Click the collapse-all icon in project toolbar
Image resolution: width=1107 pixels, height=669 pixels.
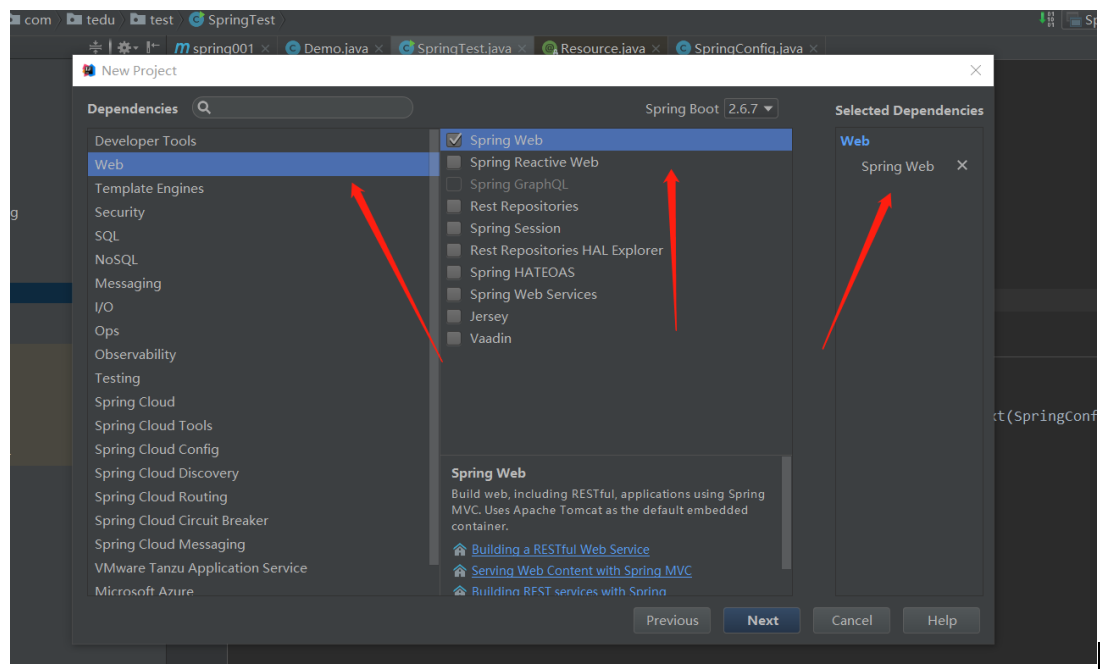click(x=95, y=47)
